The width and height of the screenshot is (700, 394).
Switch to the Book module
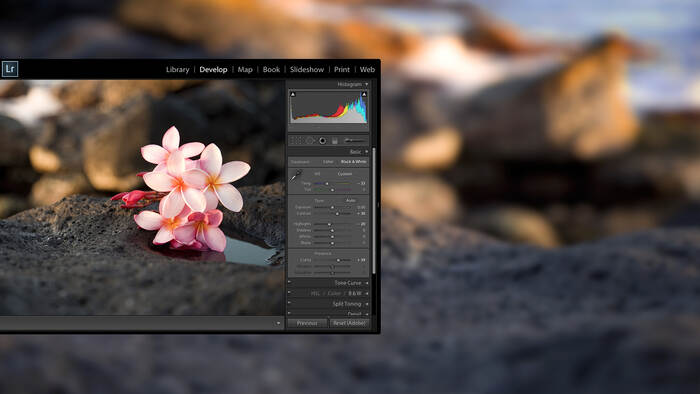click(271, 69)
